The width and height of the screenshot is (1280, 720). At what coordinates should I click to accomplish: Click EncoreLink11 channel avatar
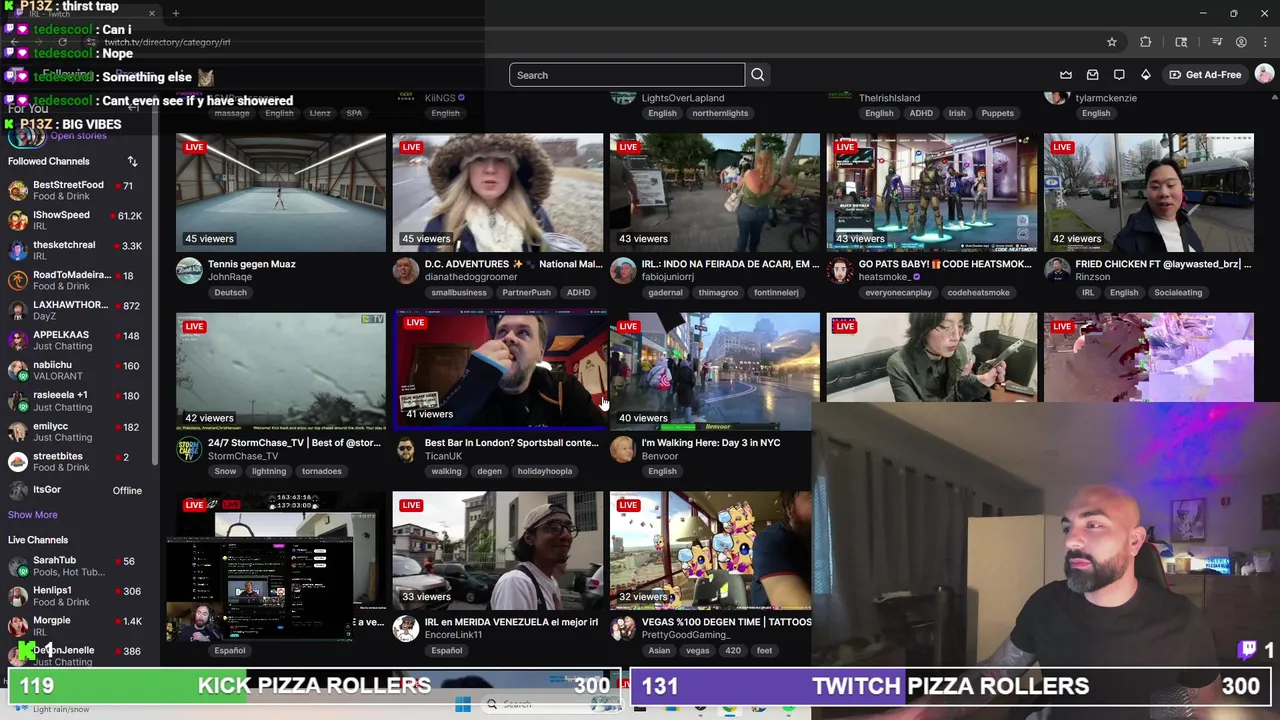(x=405, y=628)
